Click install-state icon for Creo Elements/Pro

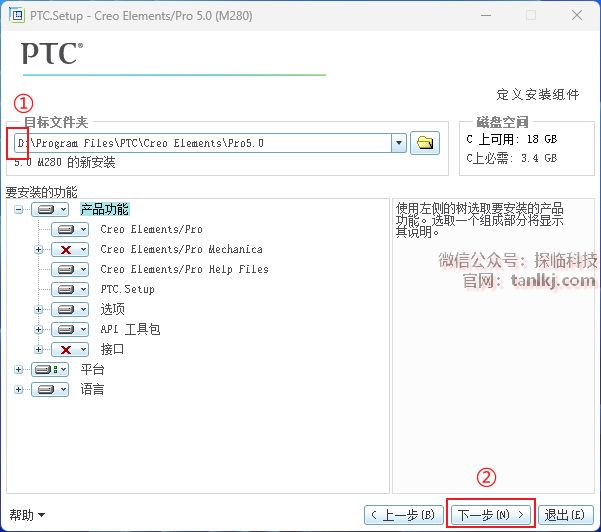pos(70,229)
